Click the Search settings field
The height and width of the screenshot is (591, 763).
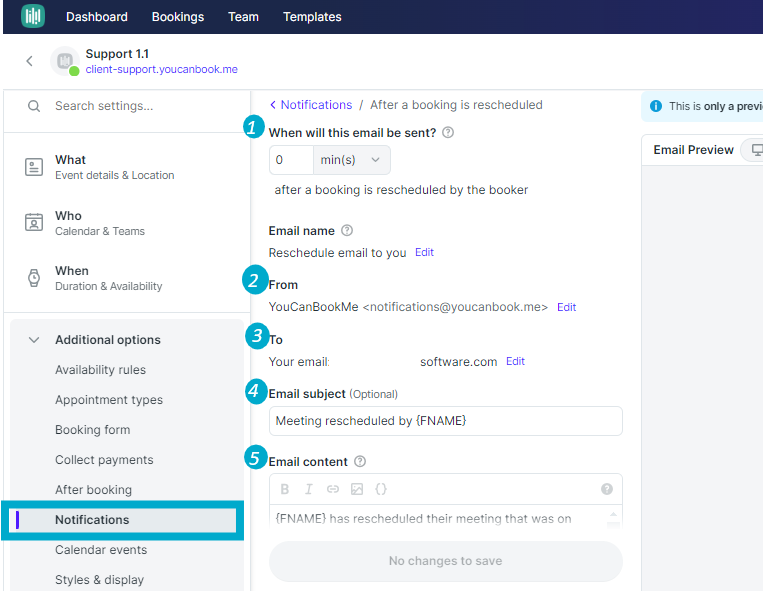click(127, 106)
